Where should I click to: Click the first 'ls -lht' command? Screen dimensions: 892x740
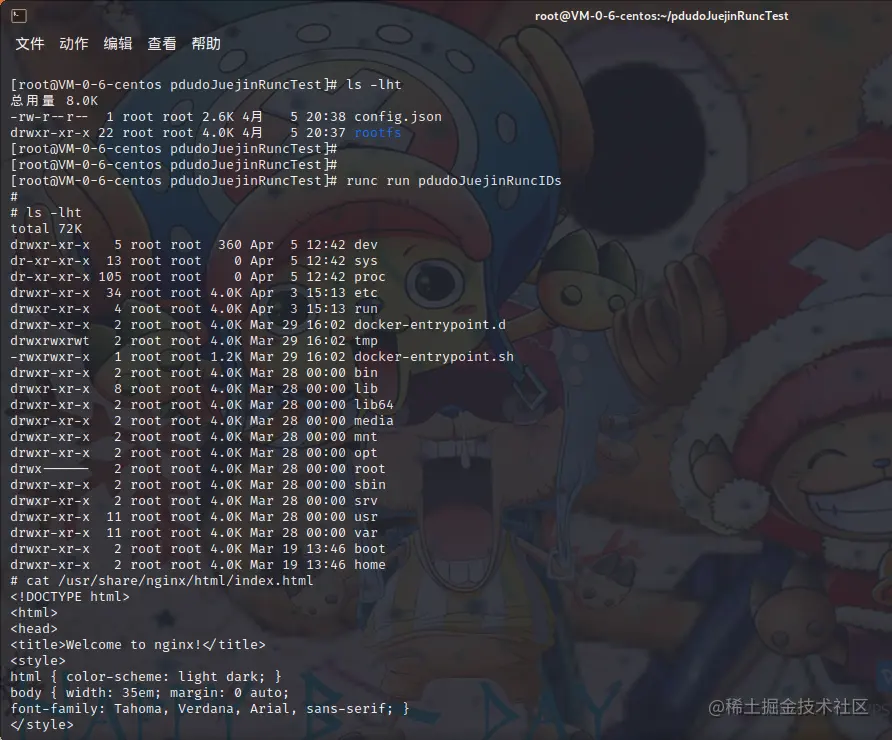pos(374,84)
